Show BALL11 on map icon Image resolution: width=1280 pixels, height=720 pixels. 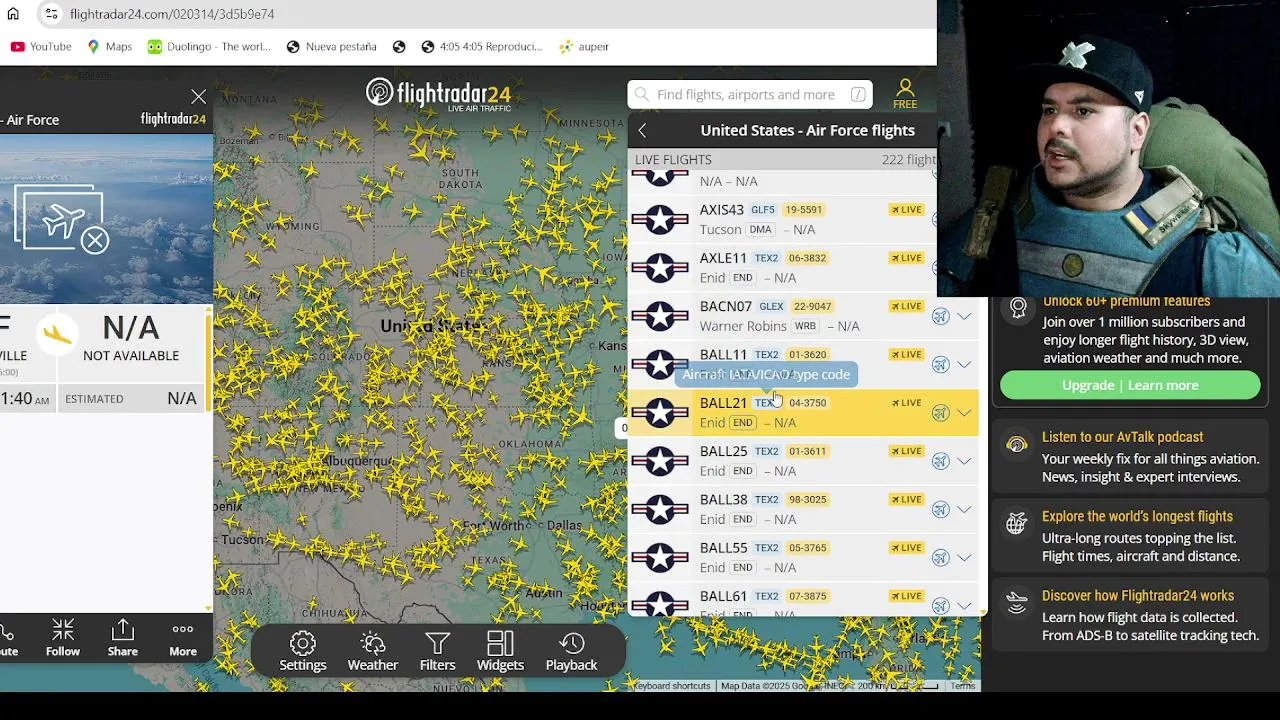pyautogui.click(x=940, y=364)
